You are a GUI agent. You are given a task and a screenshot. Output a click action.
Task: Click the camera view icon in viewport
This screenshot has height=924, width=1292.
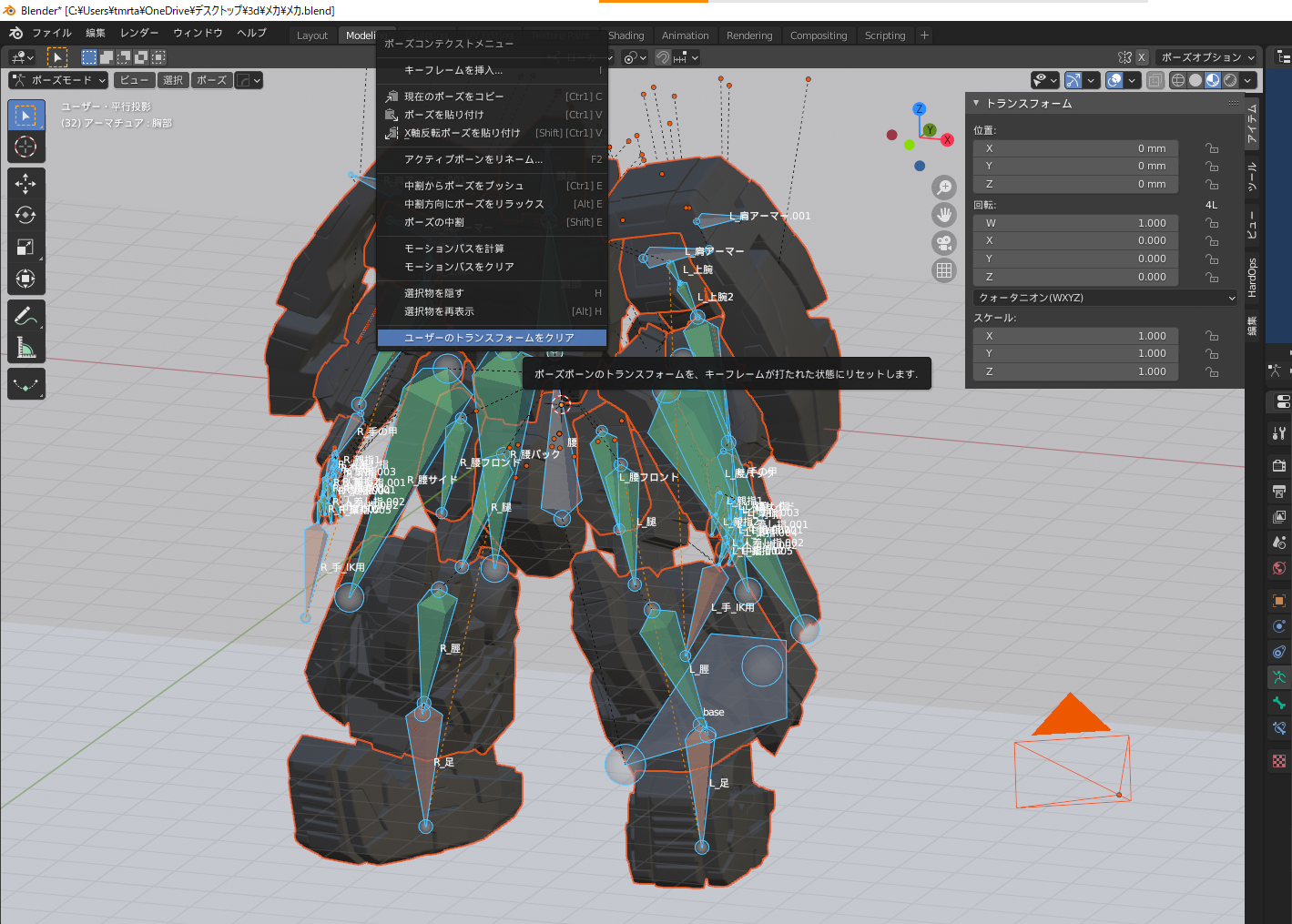pos(944,243)
